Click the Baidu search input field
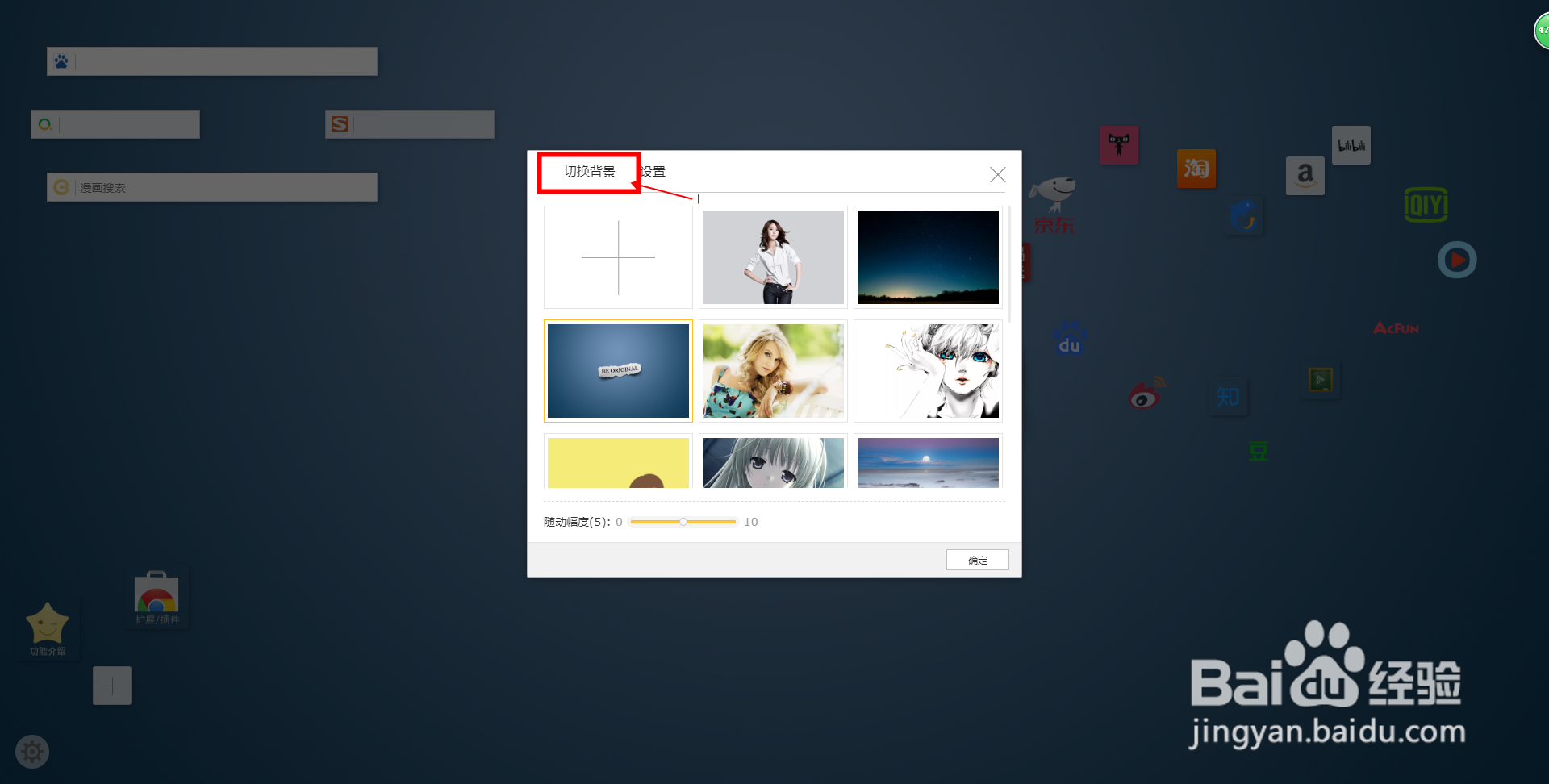 click(211, 61)
